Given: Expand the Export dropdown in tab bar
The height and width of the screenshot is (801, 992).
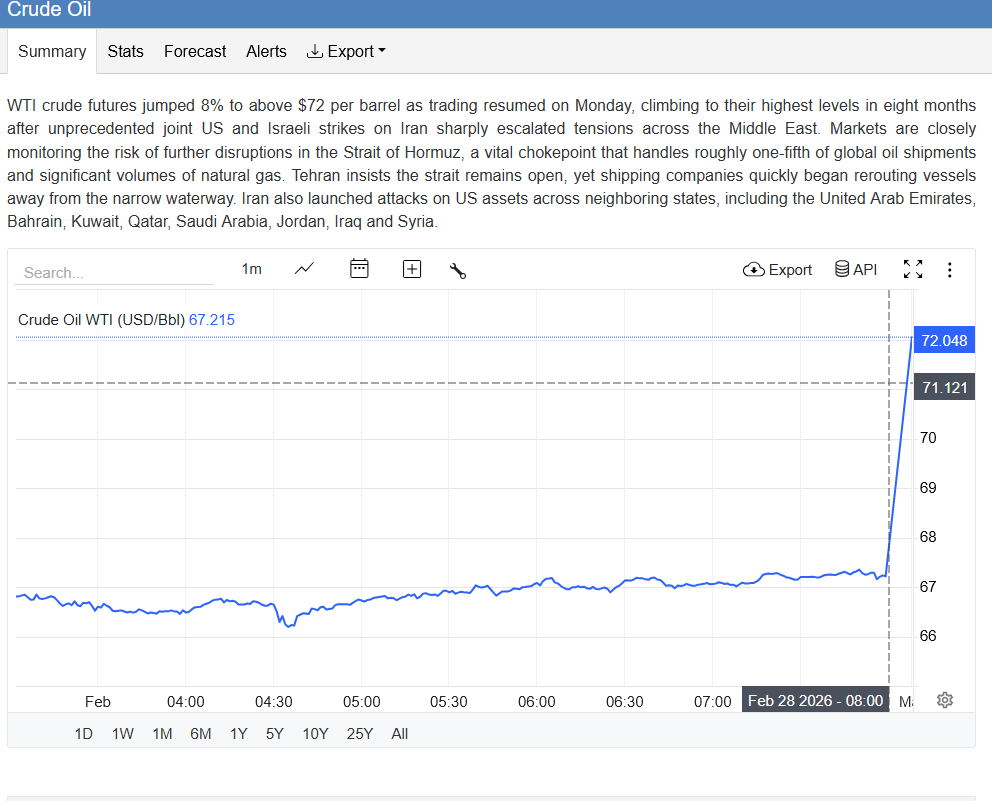Looking at the screenshot, I should tap(345, 51).
